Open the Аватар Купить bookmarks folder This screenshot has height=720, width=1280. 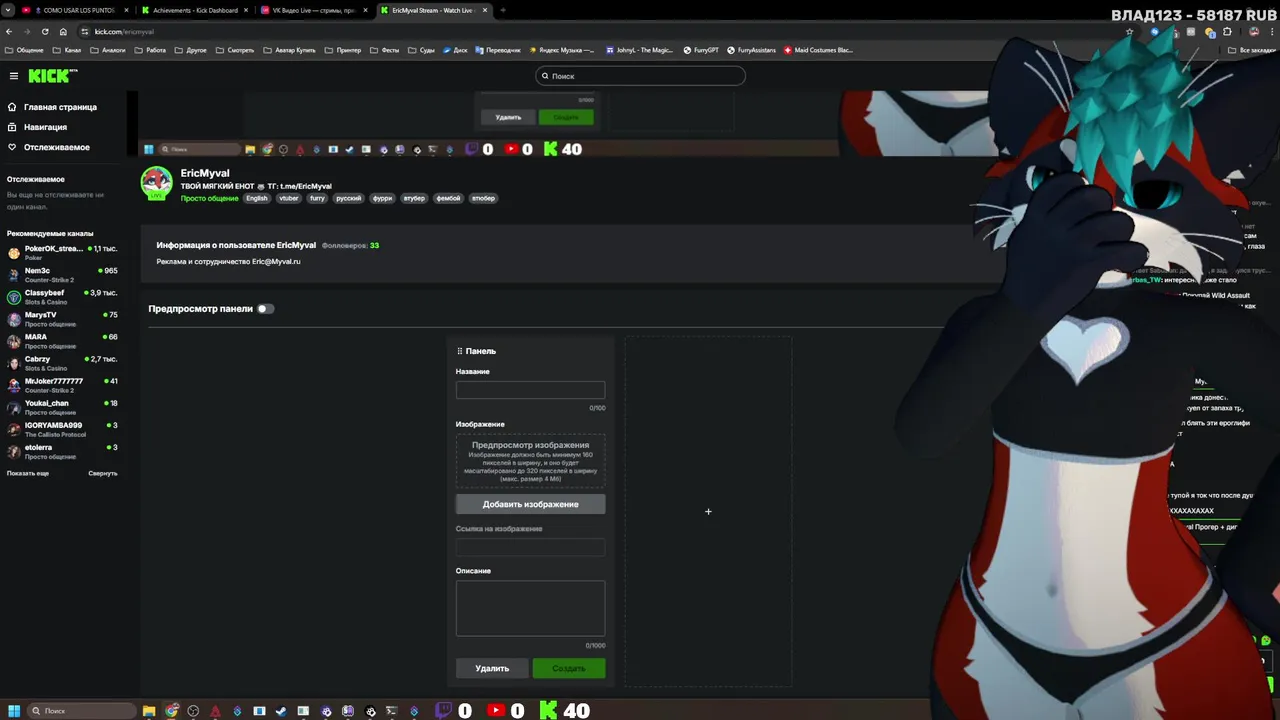[289, 50]
